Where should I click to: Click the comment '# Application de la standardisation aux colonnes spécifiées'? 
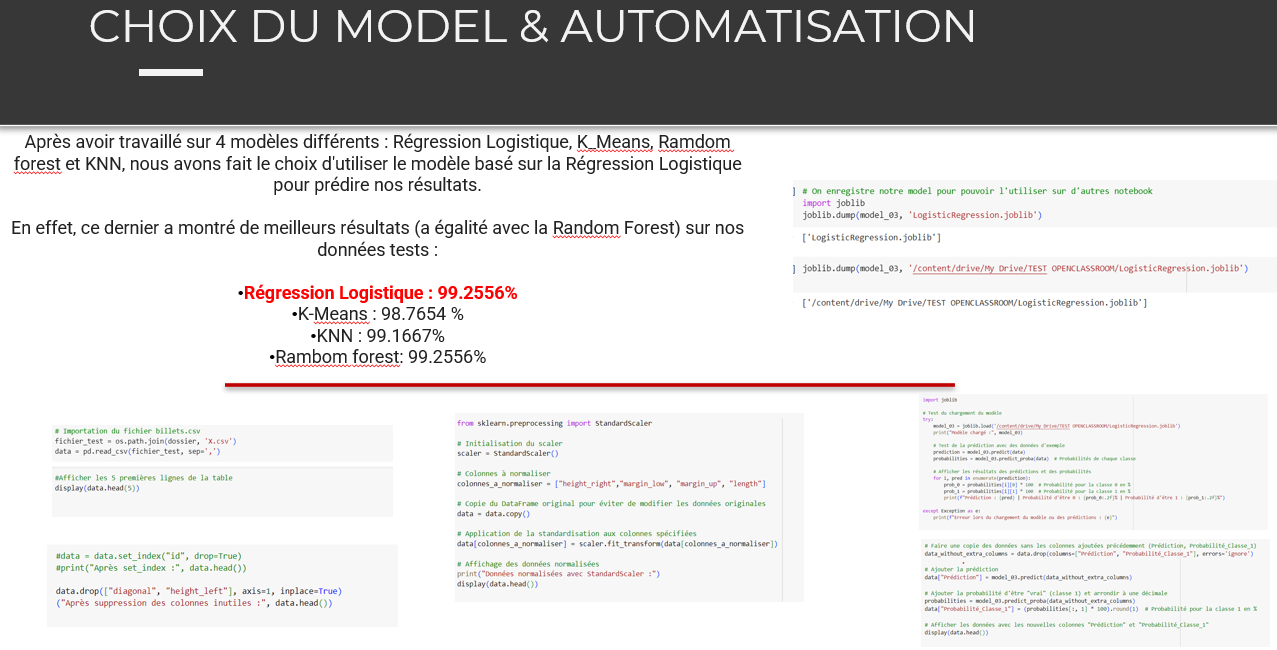pyautogui.click(x=577, y=534)
